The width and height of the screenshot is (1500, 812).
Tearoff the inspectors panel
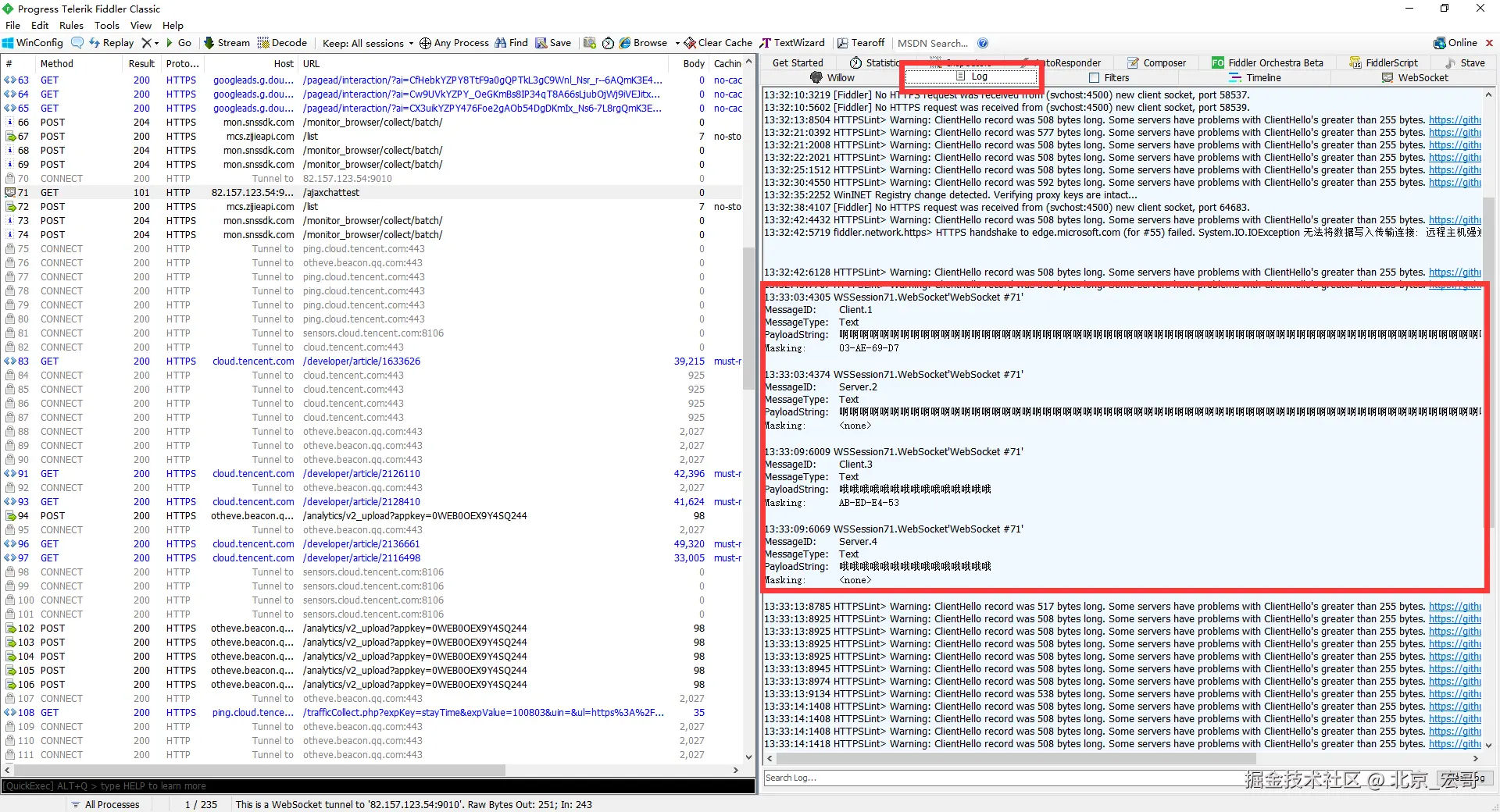[861, 43]
